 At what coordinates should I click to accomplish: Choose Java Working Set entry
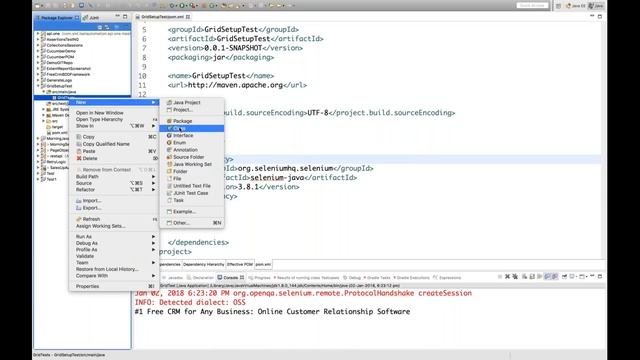coord(191,164)
